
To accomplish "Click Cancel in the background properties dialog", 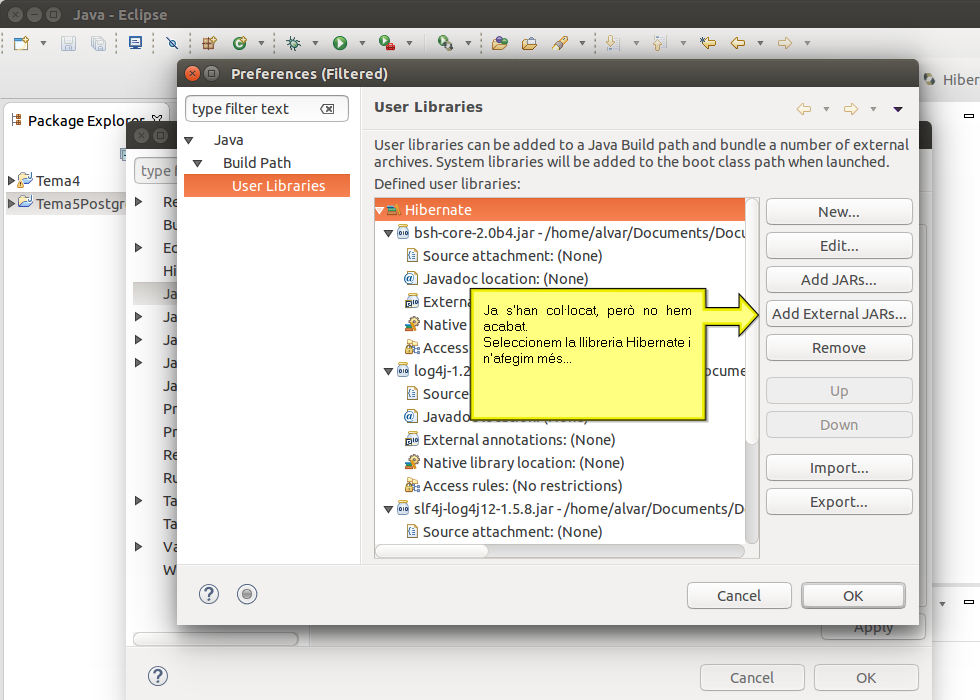I will (752, 678).
